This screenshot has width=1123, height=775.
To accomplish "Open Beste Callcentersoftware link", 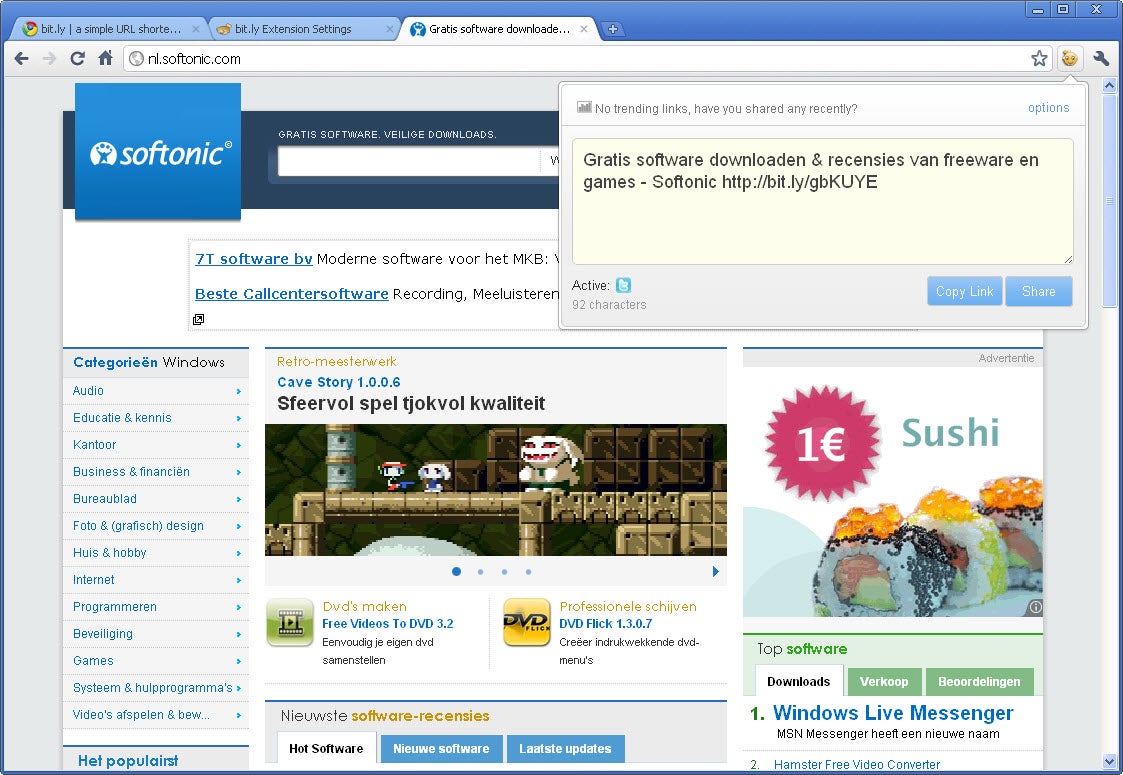I will pyautogui.click(x=291, y=294).
